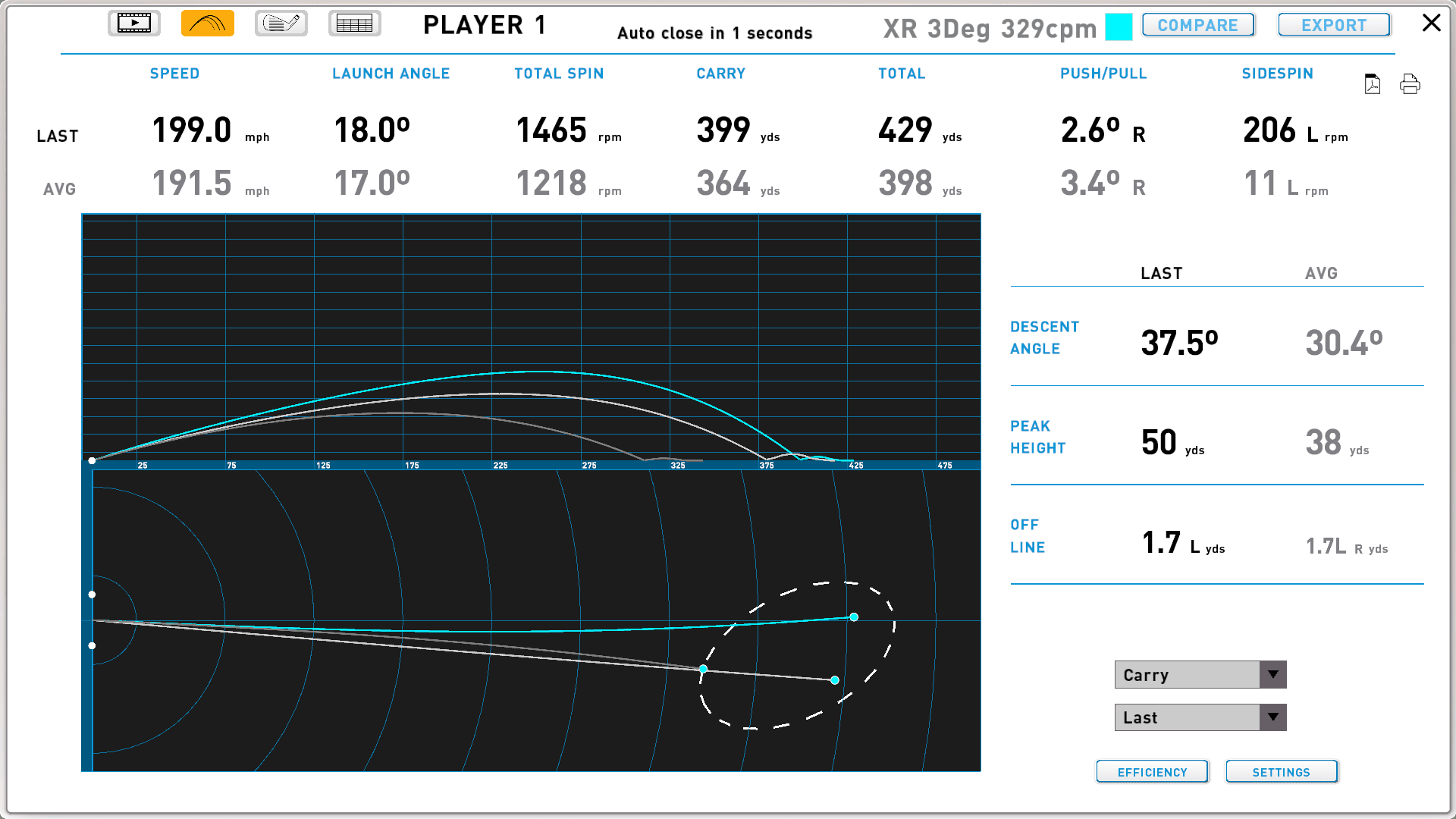Open the Carry metric dropdown
Image resolution: width=1456 pixels, height=819 pixels.
pyautogui.click(x=1273, y=675)
